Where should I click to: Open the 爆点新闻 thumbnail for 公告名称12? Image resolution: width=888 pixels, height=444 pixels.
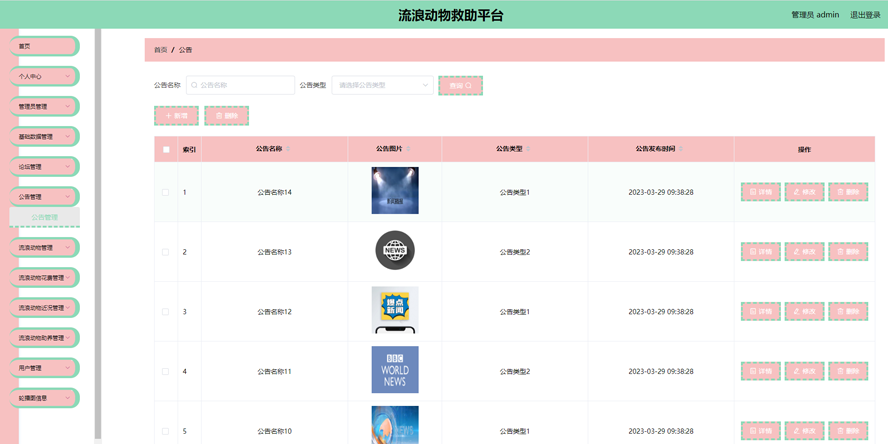[395, 310]
